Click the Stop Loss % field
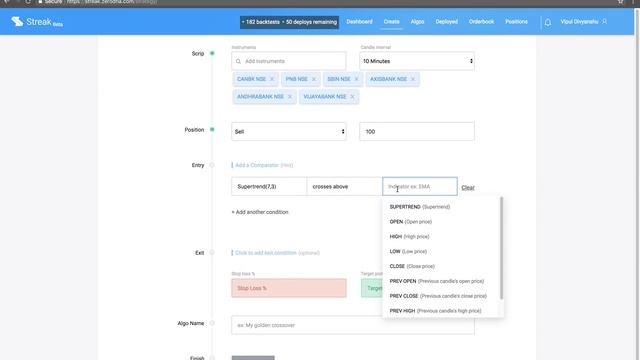The image size is (640, 360). point(289,288)
